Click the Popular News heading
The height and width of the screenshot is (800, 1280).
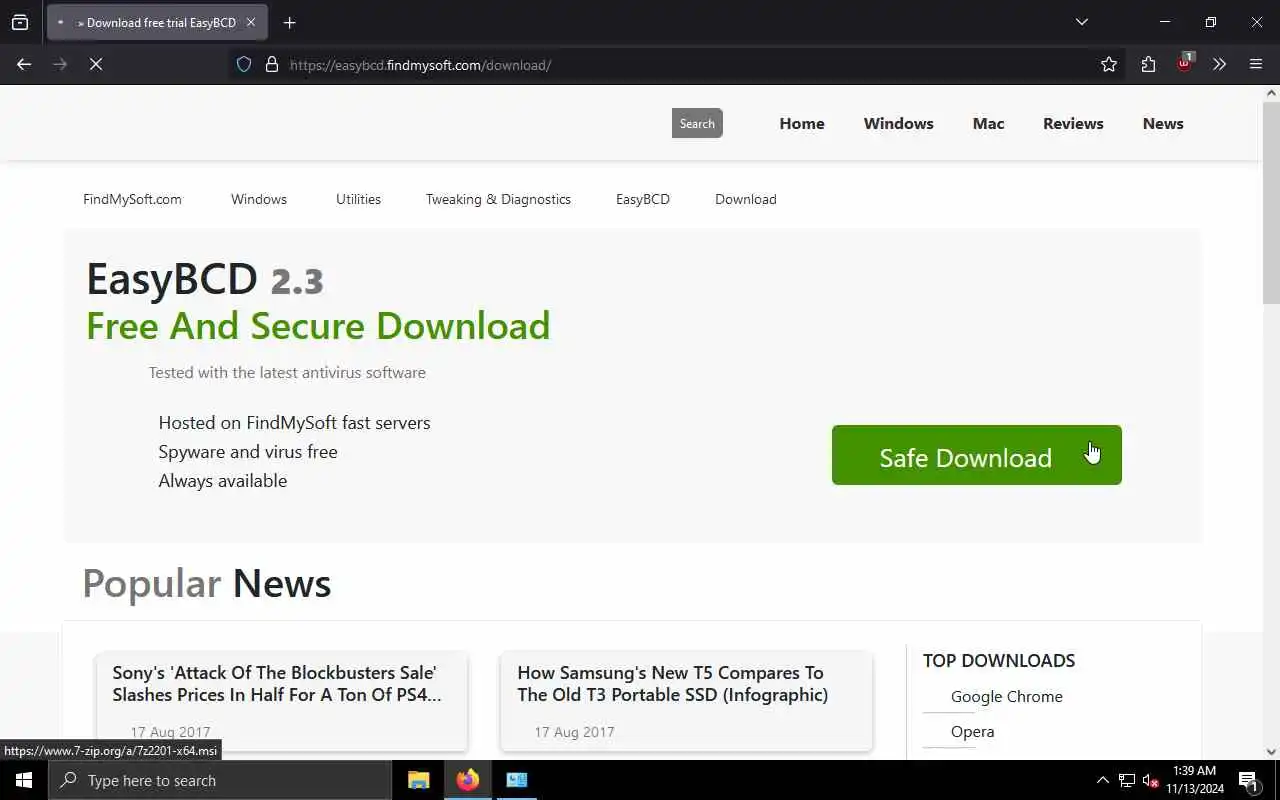206,583
